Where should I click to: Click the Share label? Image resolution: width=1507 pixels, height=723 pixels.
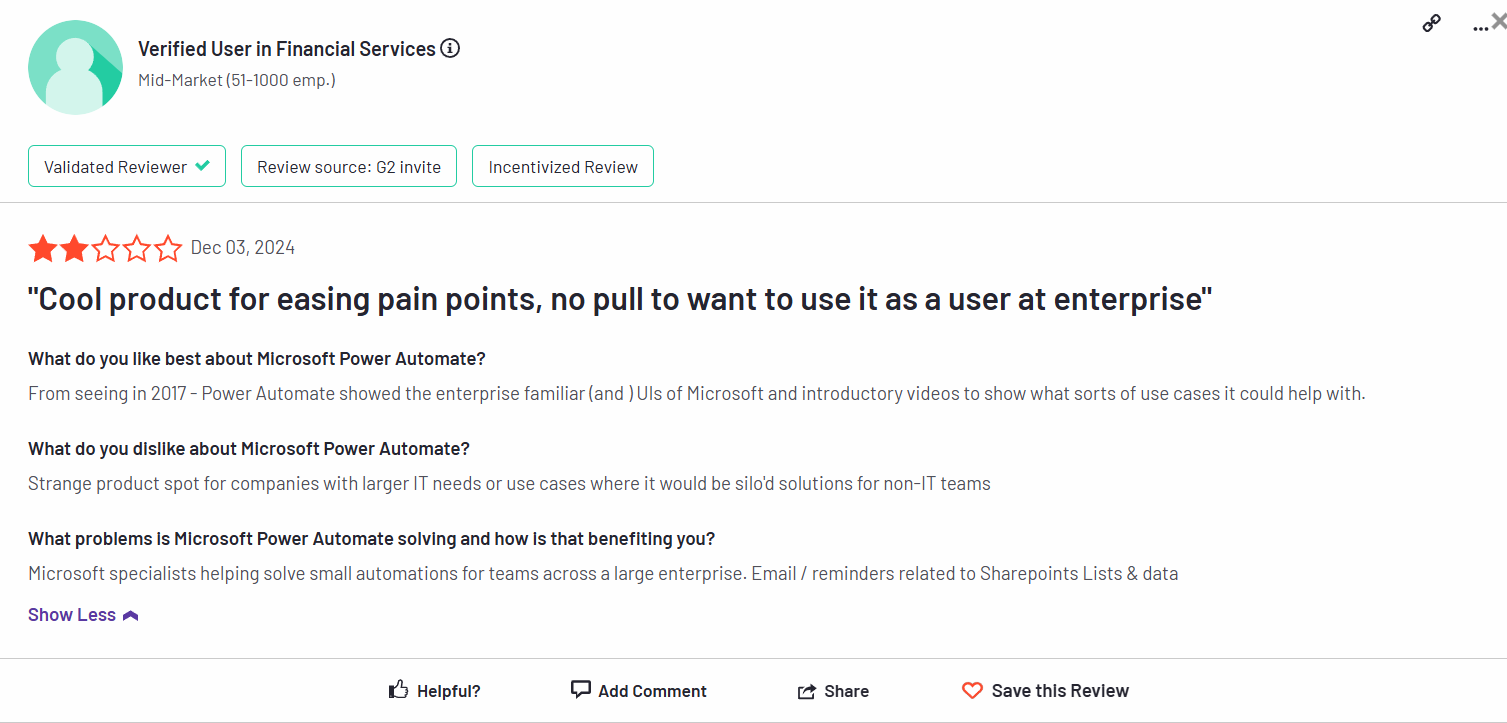(x=846, y=691)
